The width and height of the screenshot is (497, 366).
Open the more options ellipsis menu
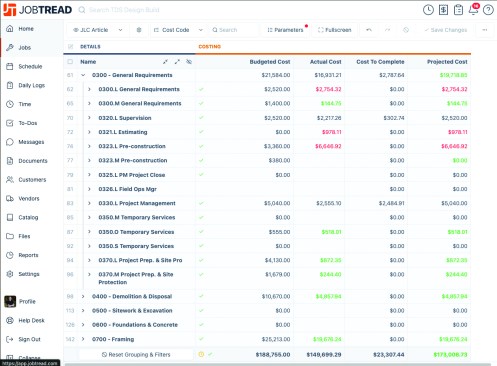tap(485, 30)
